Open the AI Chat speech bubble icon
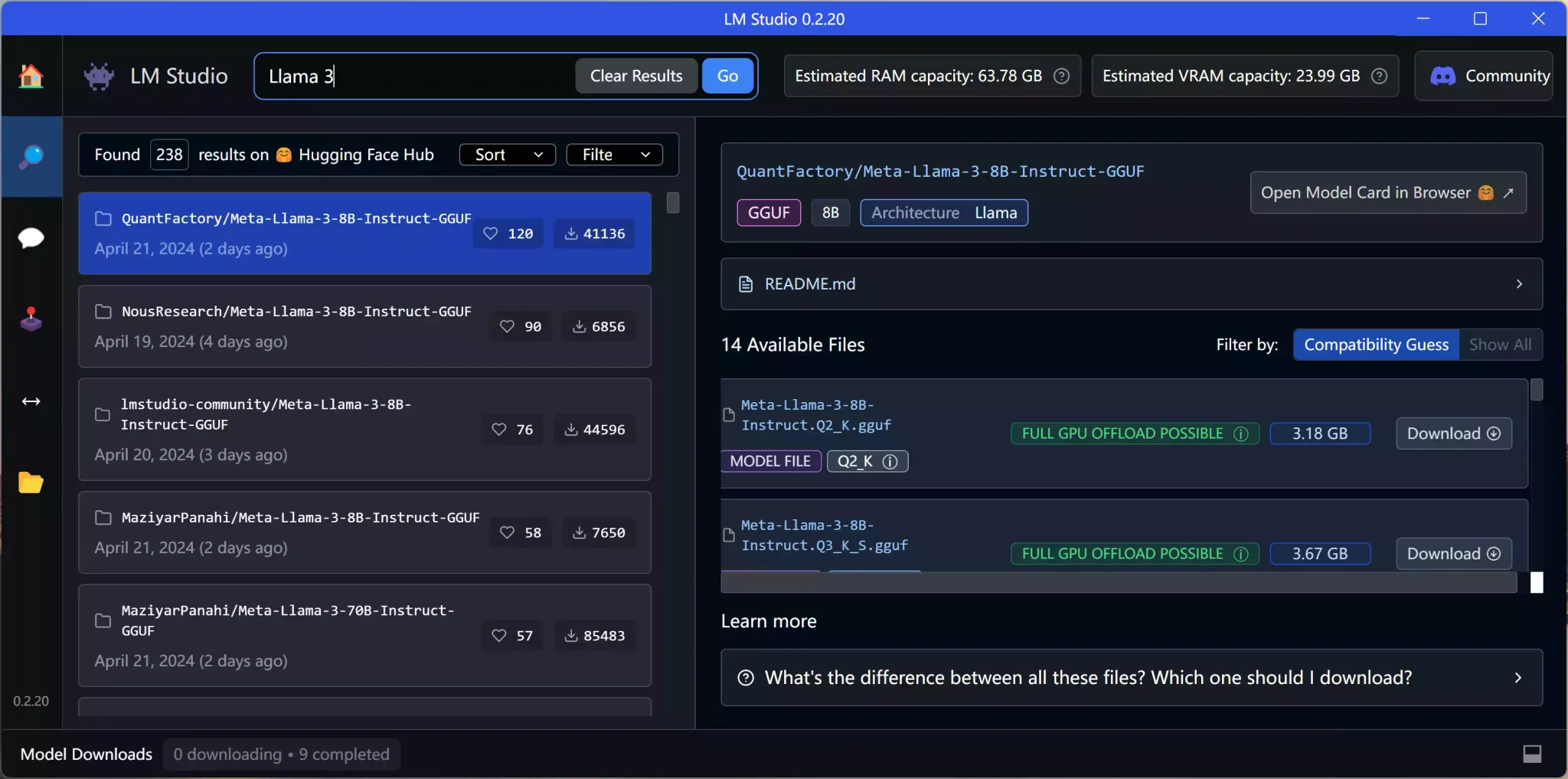1568x779 pixels. 31,237
